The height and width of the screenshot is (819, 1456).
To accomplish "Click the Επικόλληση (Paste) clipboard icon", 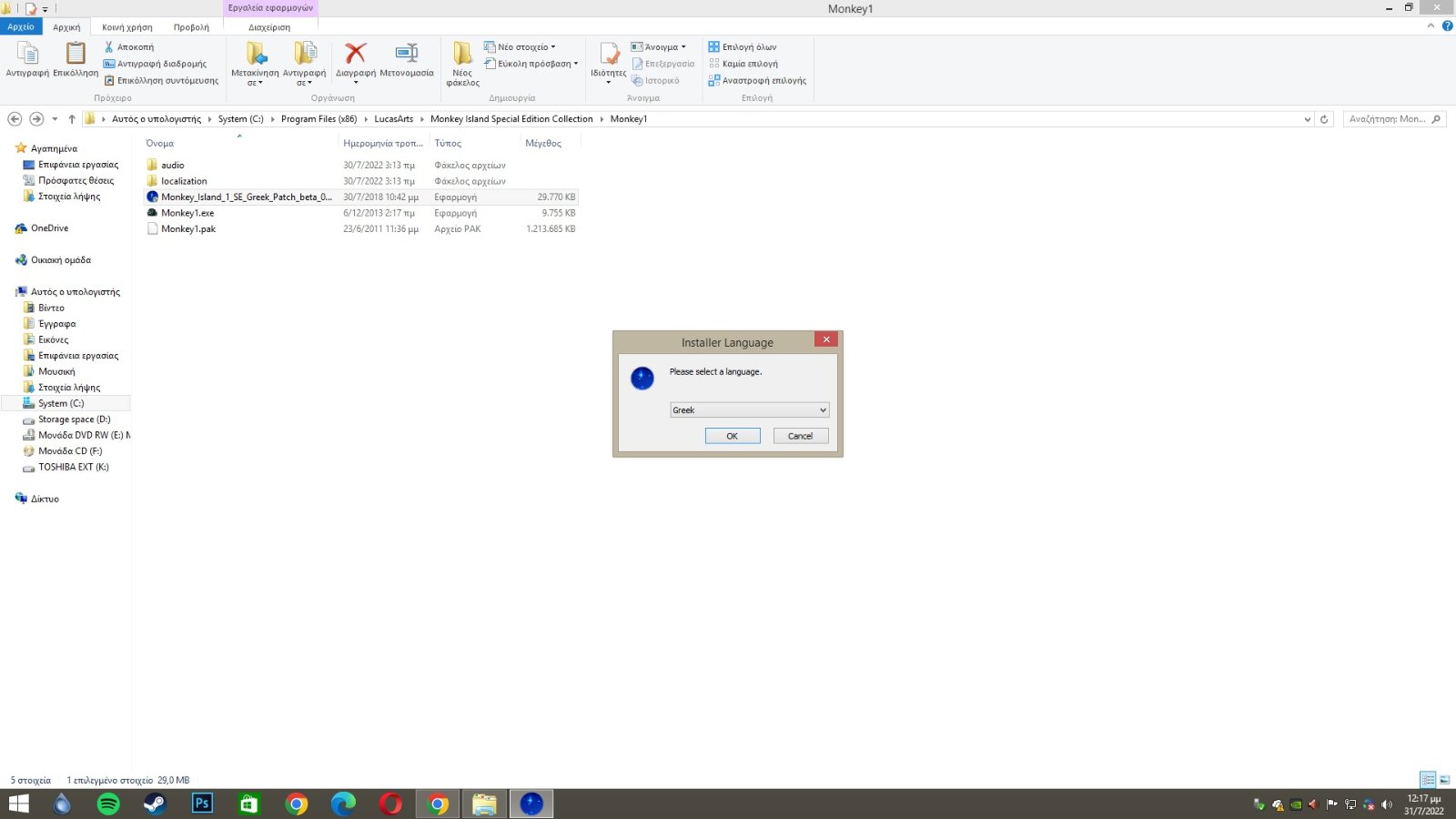I will [x=76, y=59].
